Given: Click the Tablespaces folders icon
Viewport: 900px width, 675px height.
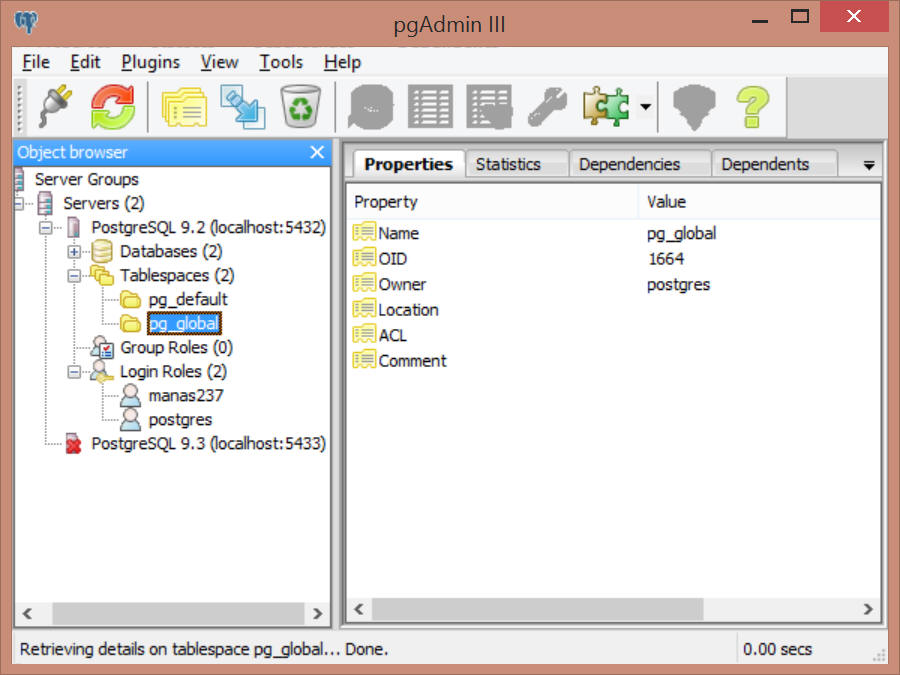Looking at the screenshot, I should [x=102, y=276].
